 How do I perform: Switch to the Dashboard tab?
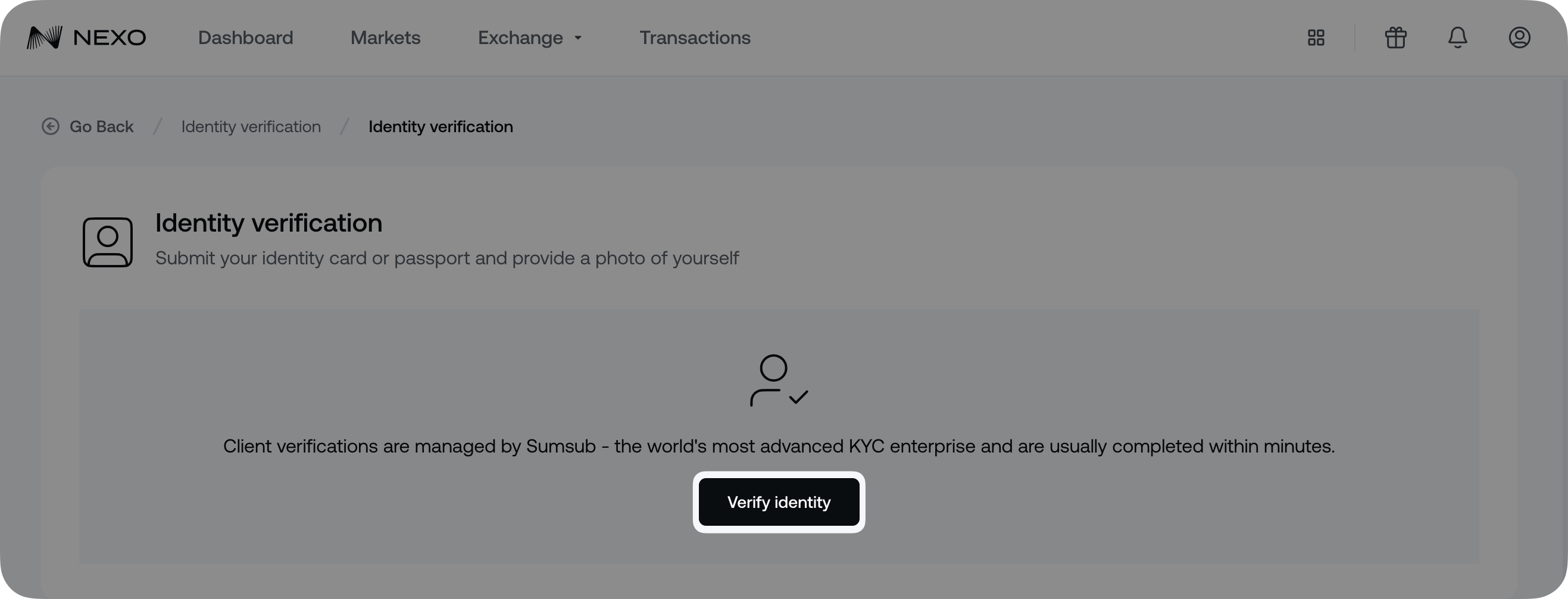pyautogui.click(x=245, y=37)
